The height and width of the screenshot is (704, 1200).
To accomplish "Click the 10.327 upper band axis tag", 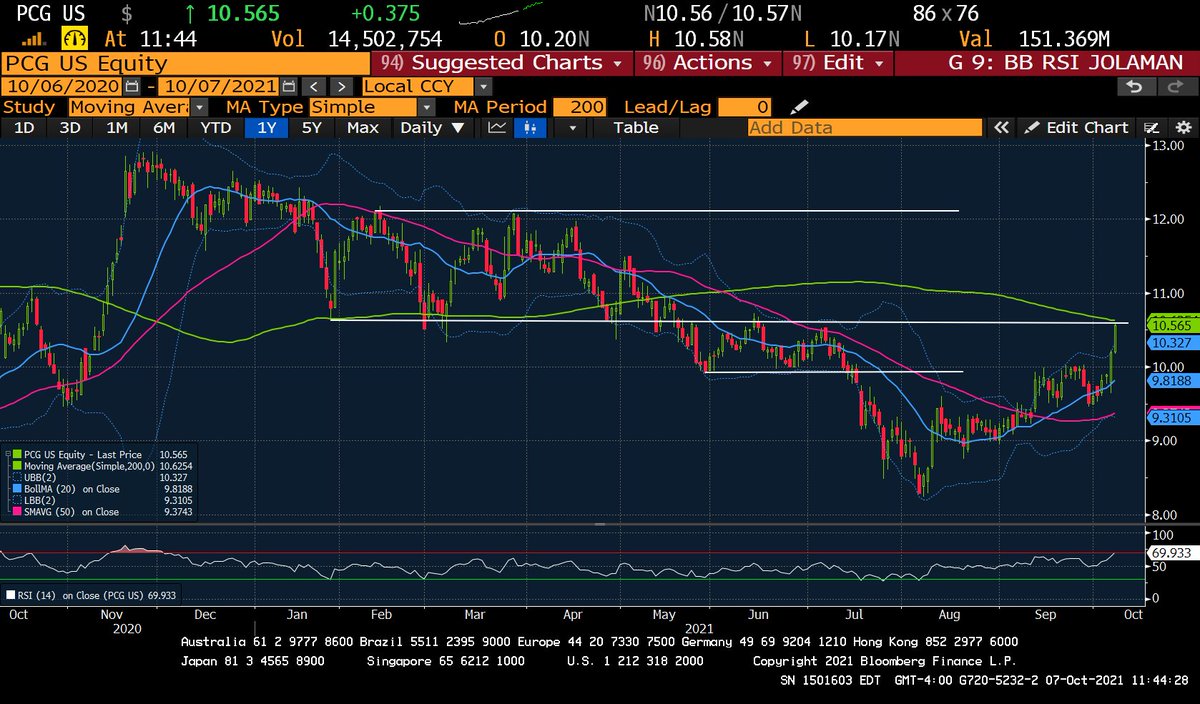I will pyautogui.click(x=1173, y=342).
